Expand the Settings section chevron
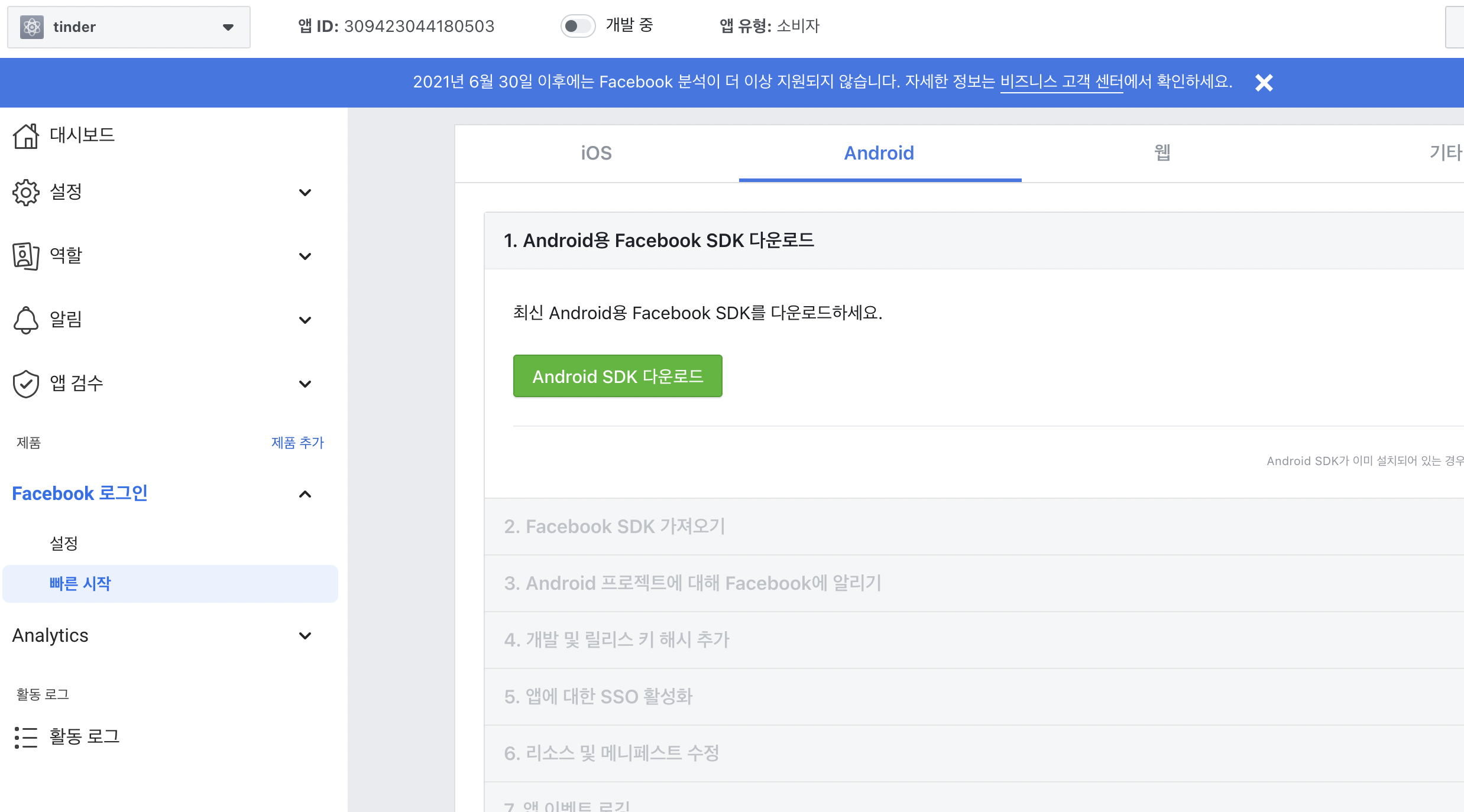1464x812 pixels. [x=305, y=193]
